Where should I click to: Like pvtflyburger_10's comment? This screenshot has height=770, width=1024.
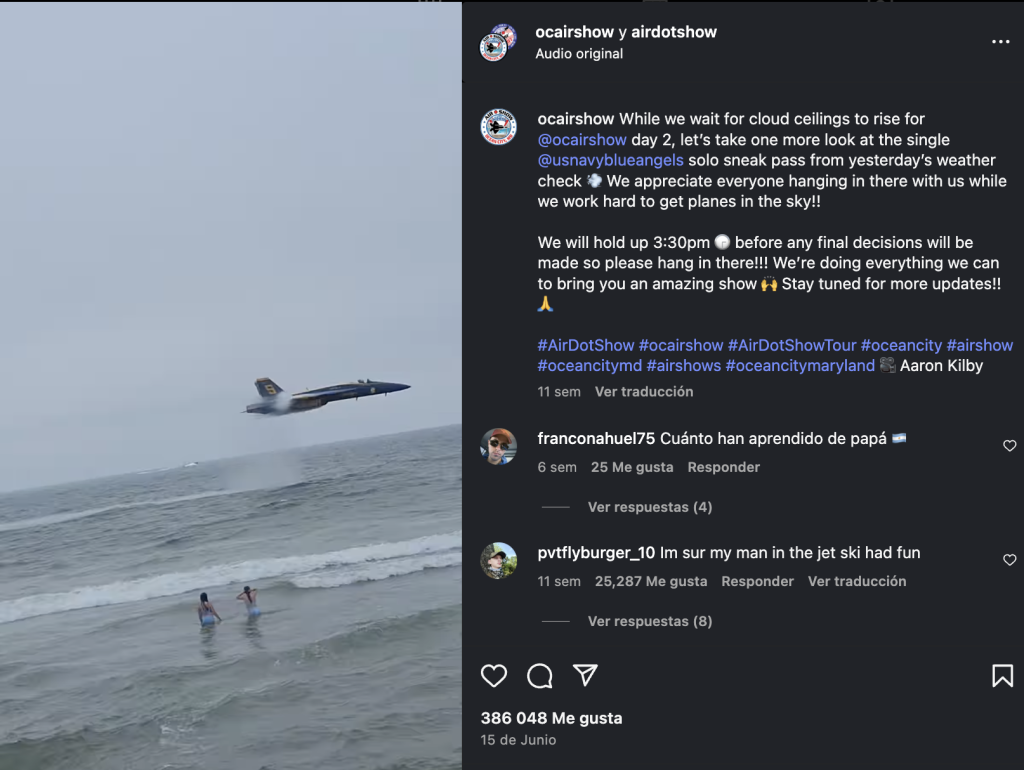click(1009, 560)
